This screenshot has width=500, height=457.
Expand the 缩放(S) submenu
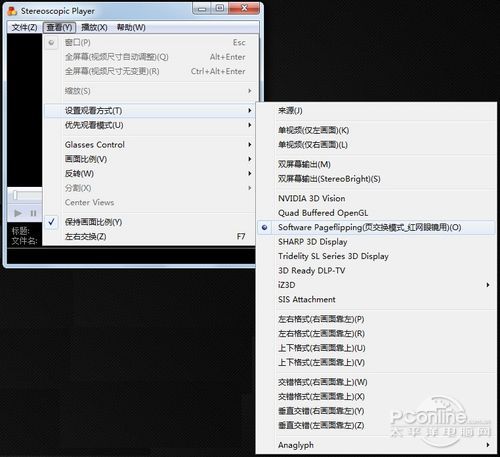(151, 91)
